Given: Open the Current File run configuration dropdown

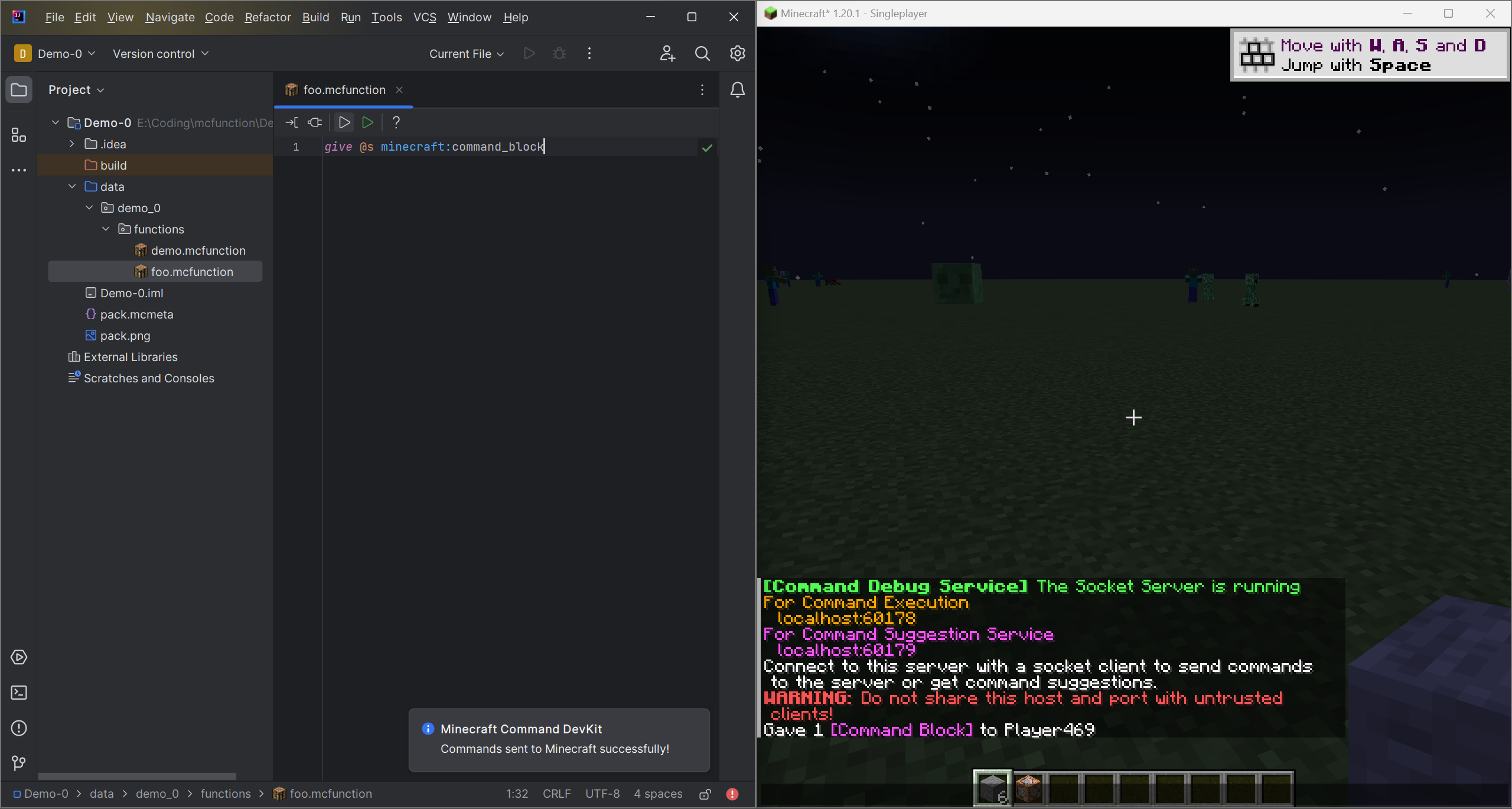Looking at the screenshot, I should click(467, 54).
